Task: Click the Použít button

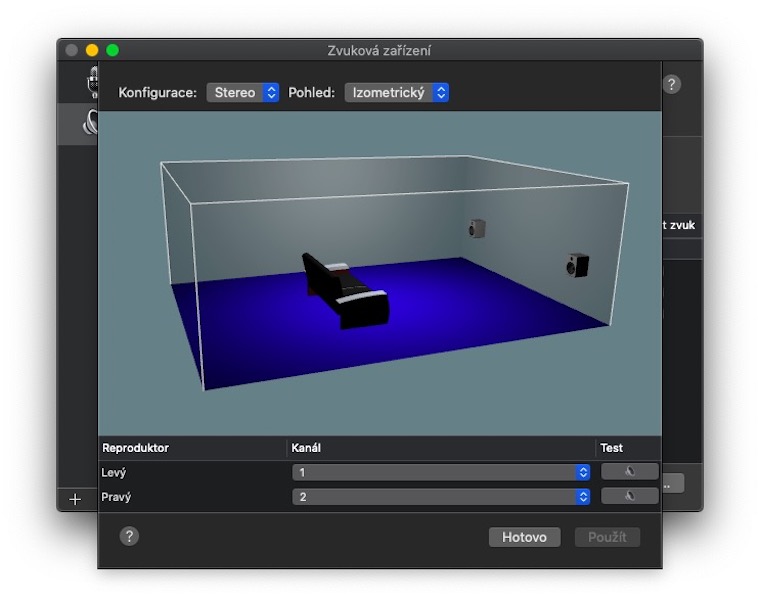Action: 607,537
